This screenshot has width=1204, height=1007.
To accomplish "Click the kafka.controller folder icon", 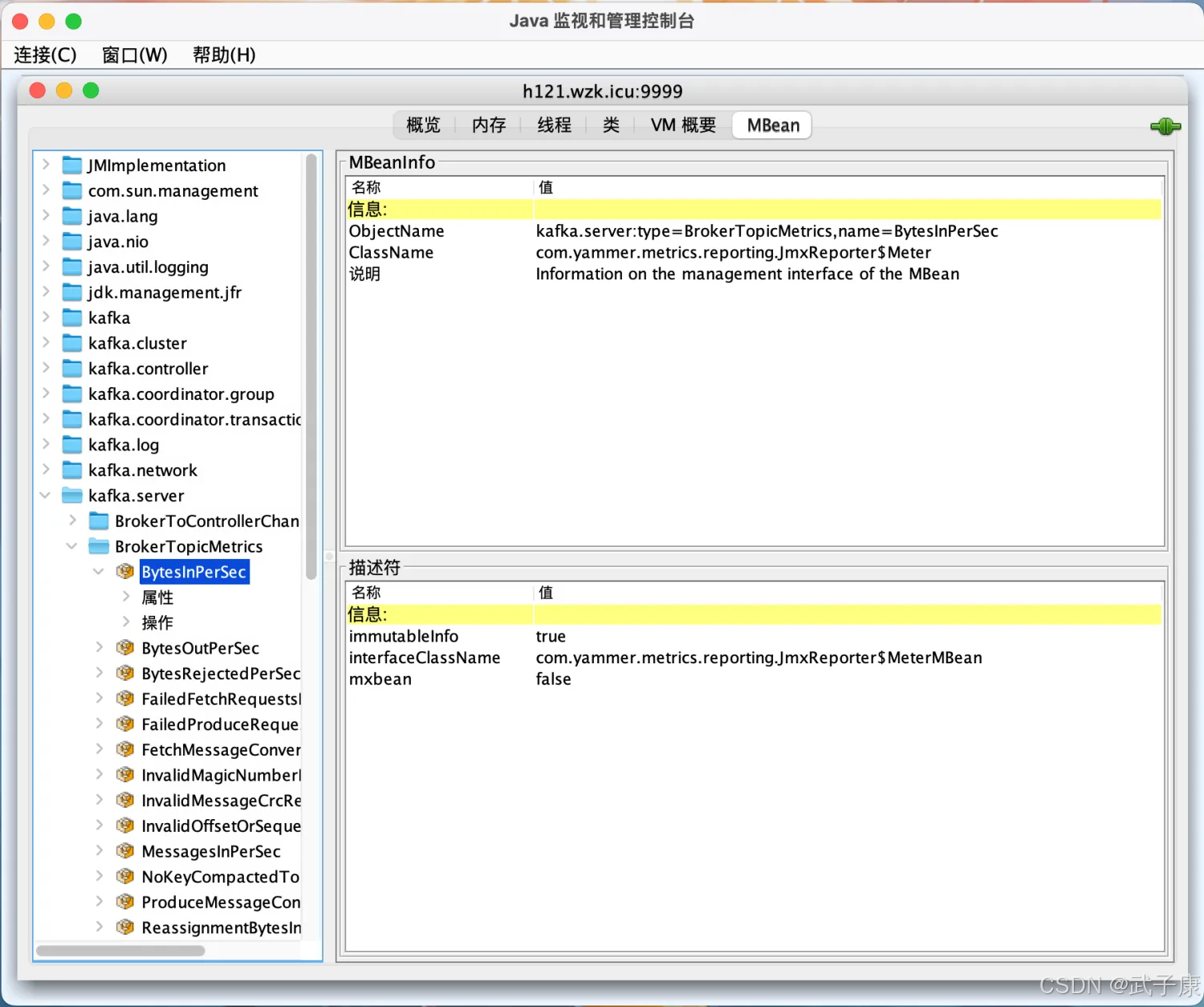I will [72, 369].
